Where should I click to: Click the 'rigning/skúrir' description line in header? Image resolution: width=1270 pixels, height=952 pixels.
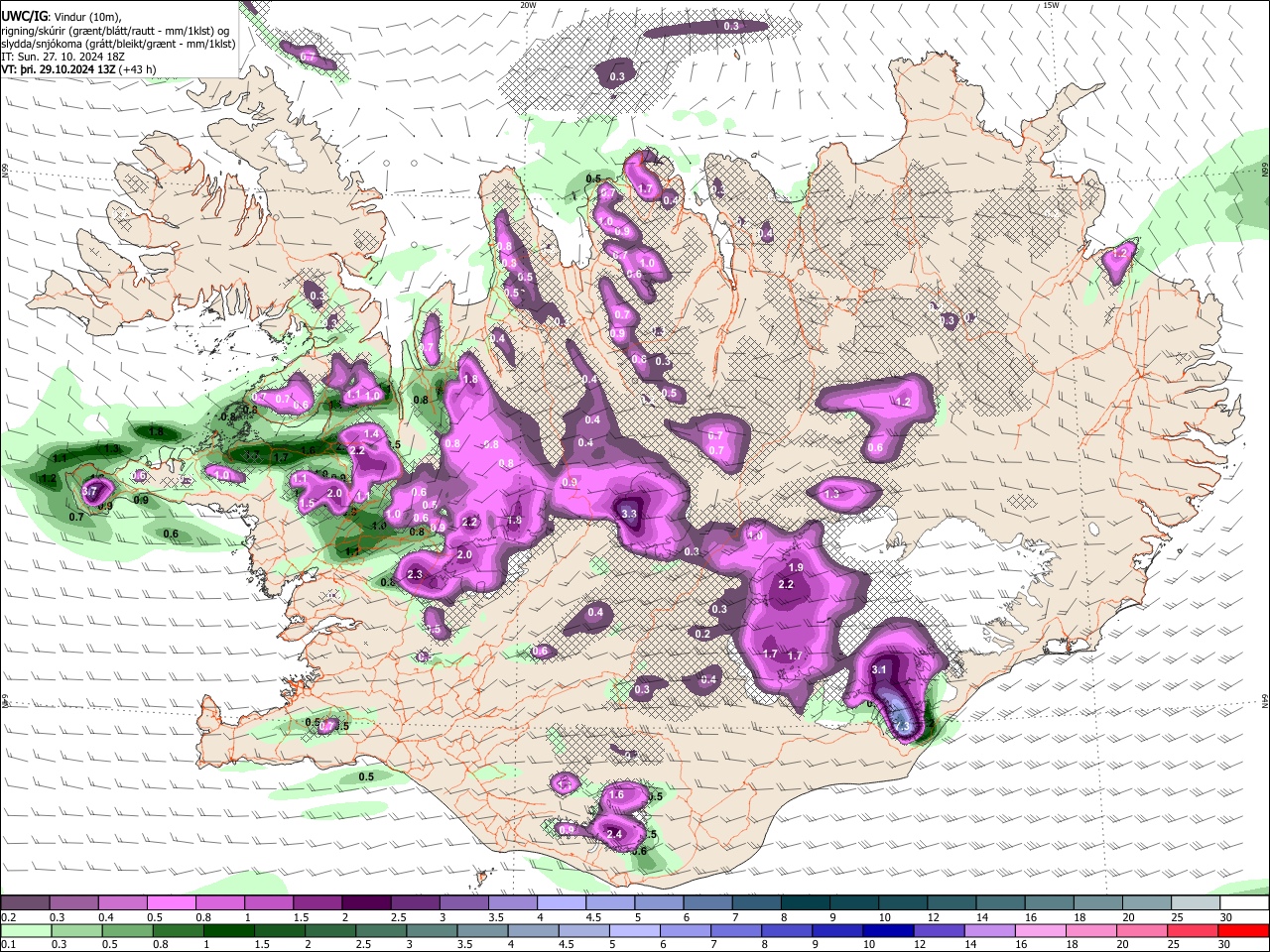pyautogui.click(x=116, y=31)
